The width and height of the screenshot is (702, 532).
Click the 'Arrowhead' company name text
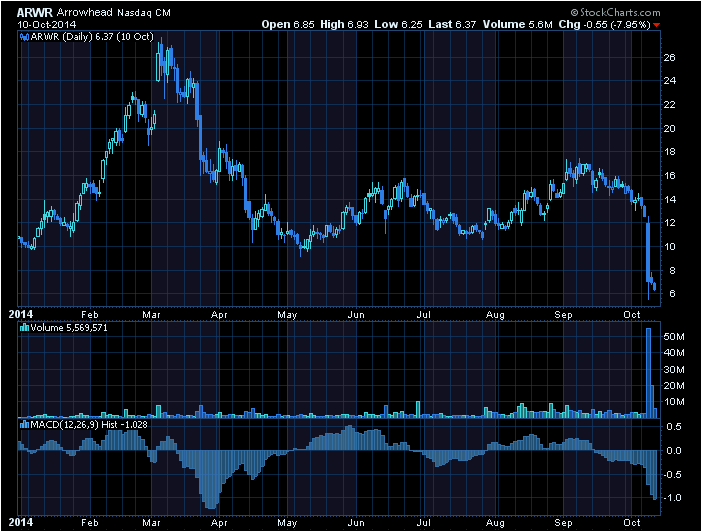[85, 13]
